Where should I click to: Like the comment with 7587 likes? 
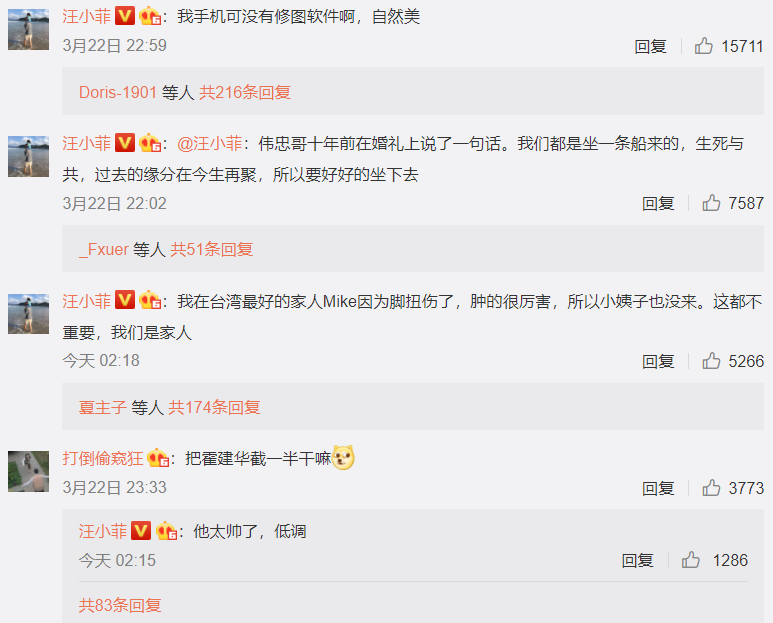(711, 203)
